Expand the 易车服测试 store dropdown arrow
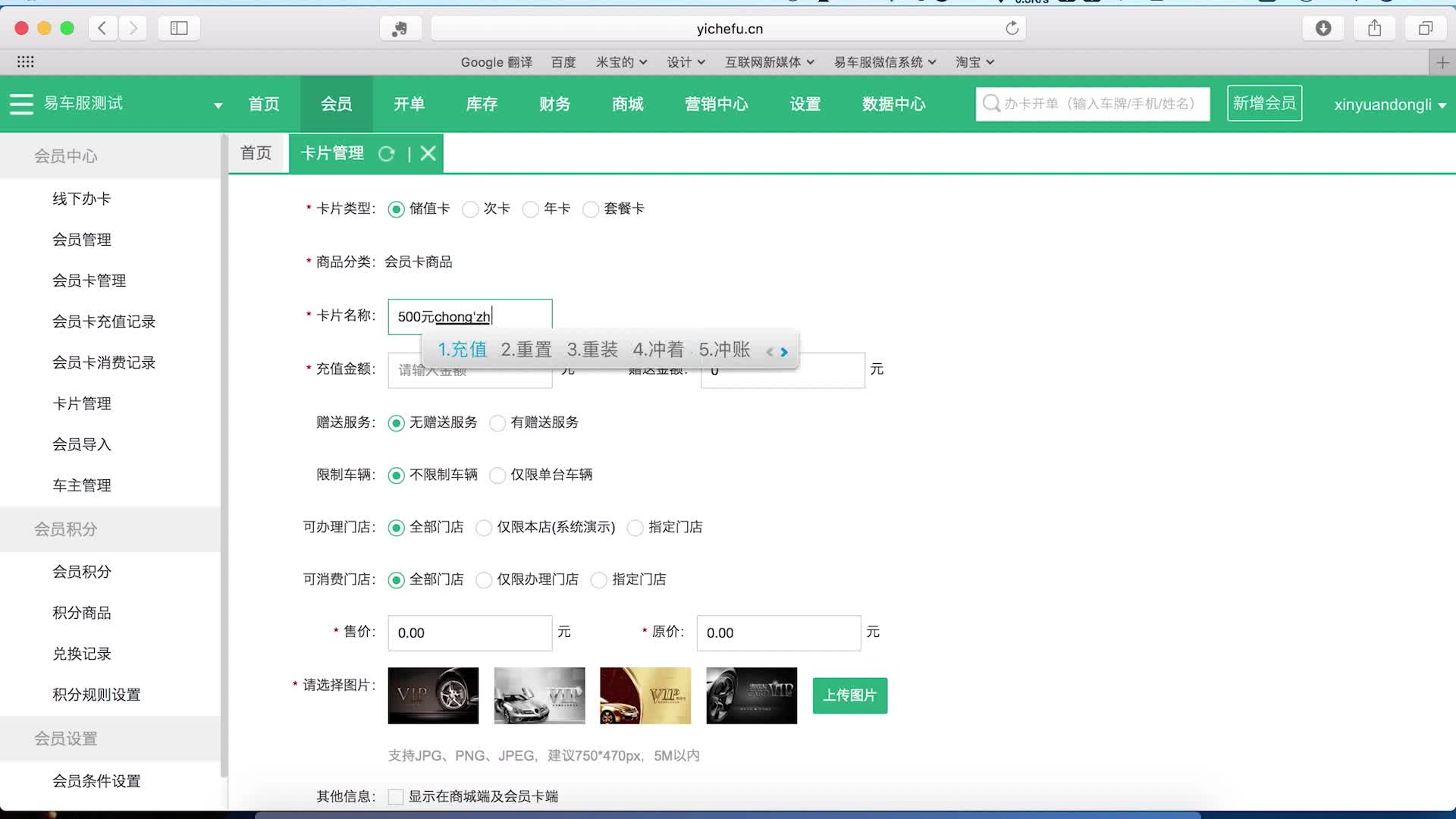 click(x=218, y=105)
